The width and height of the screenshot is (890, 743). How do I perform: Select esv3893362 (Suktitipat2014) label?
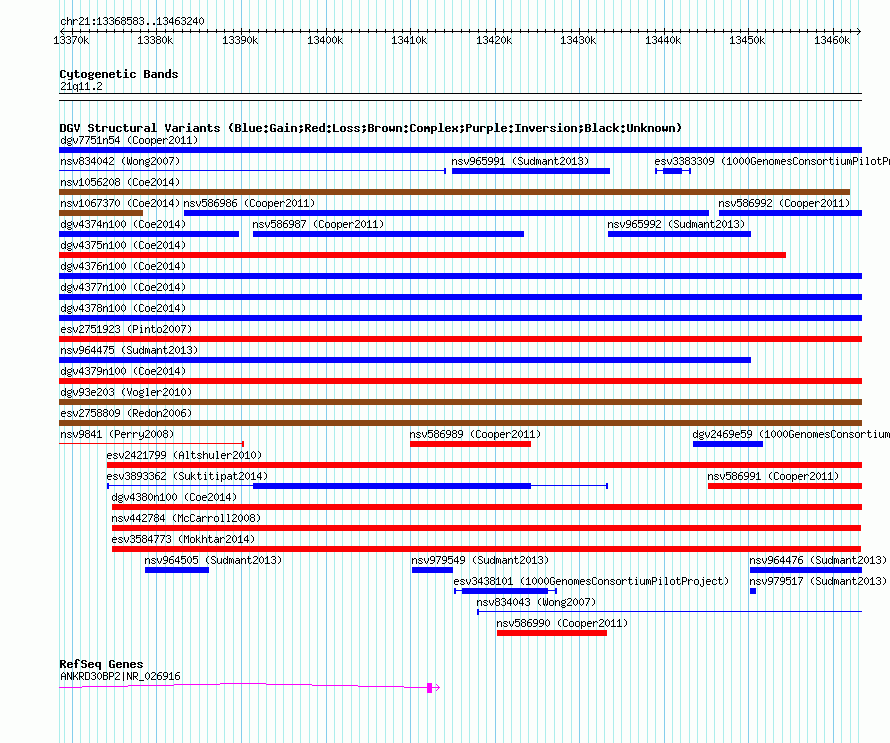187,476
